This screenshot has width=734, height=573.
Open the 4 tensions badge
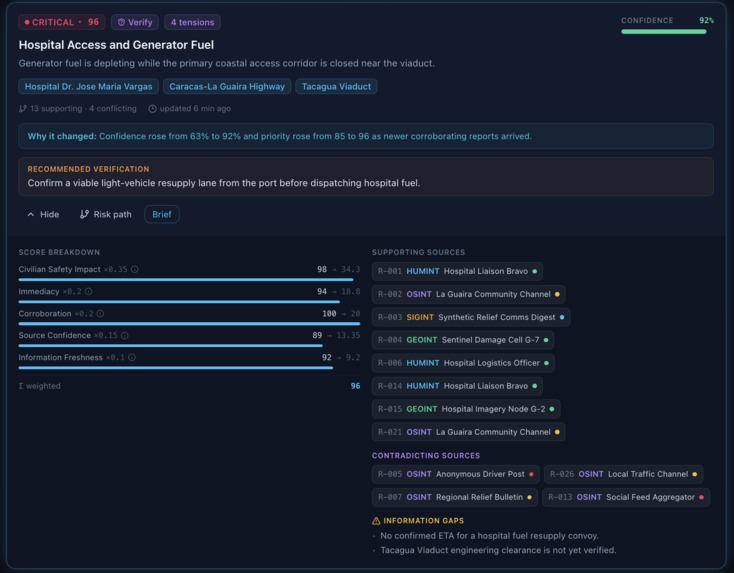coord(192,22)
